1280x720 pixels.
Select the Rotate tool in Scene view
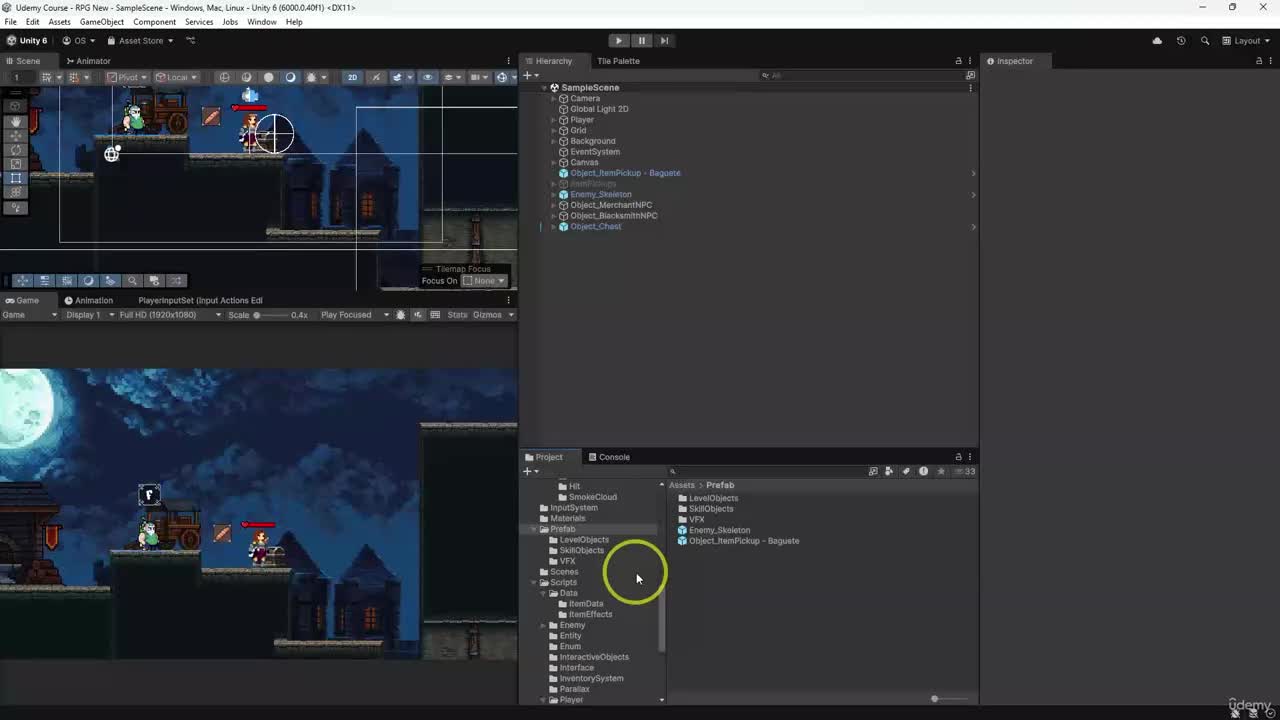point(16,150)
